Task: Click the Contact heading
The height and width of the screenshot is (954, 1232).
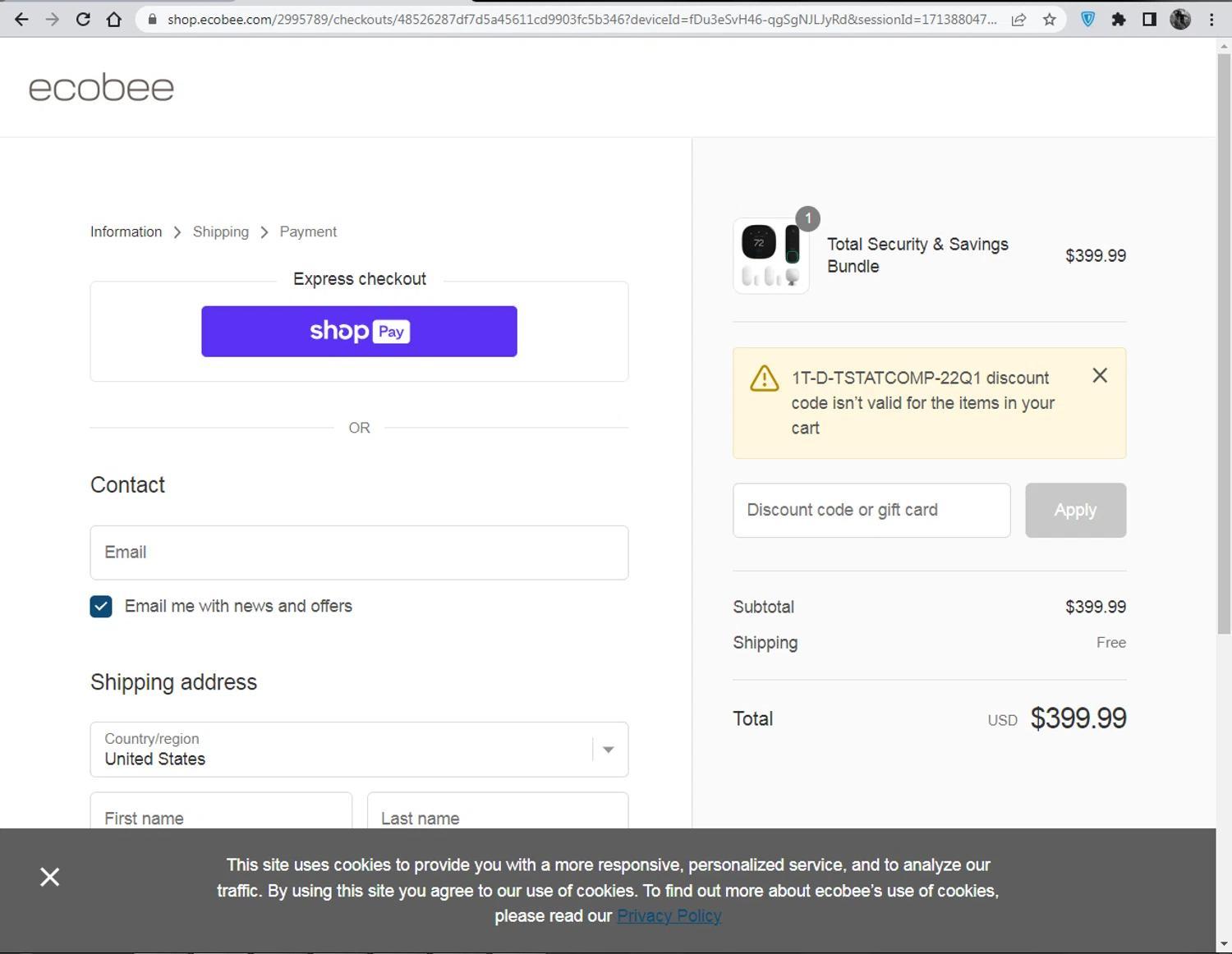Action: 127,485
